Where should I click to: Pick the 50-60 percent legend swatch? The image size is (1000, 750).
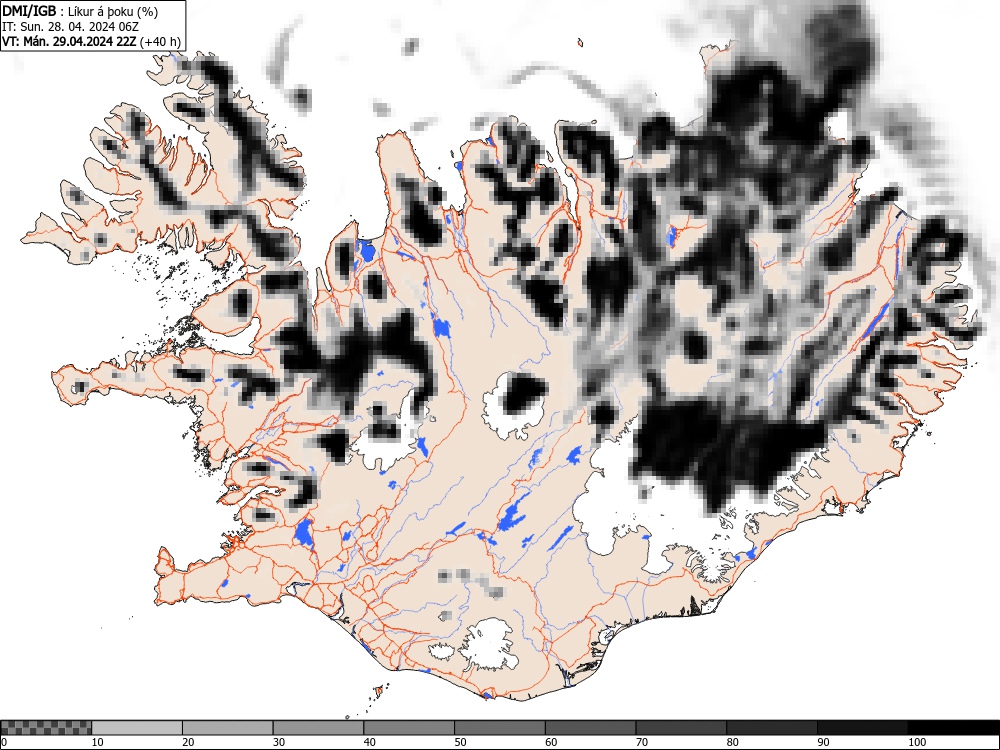coord(499,728)
